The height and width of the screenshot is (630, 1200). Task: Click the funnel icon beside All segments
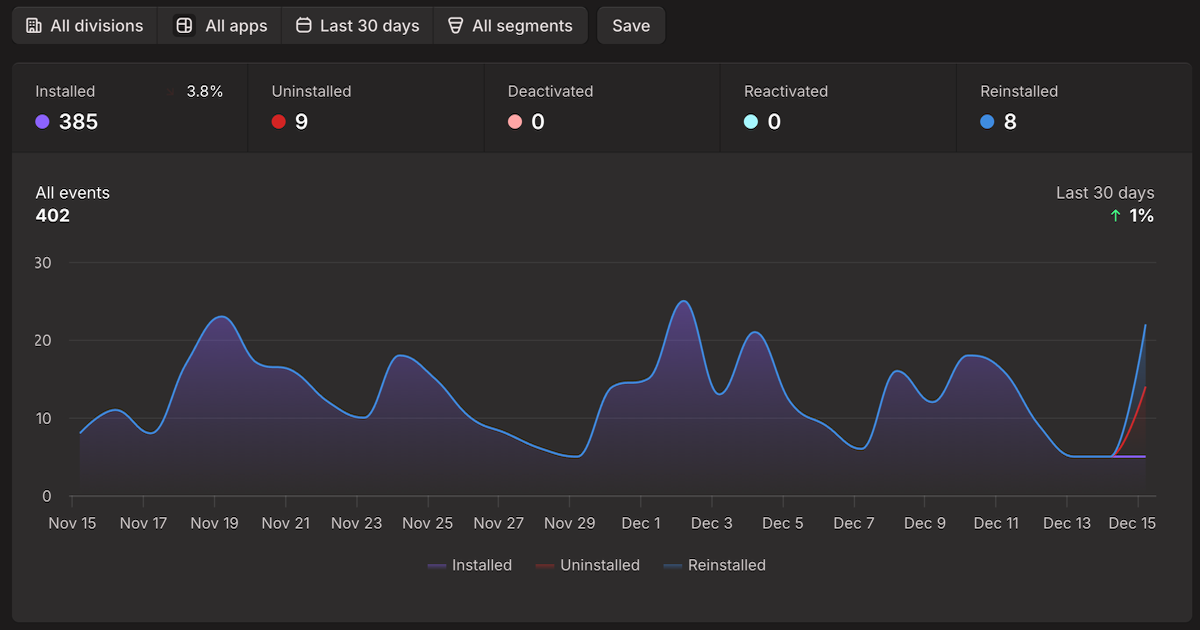(455, 26)
